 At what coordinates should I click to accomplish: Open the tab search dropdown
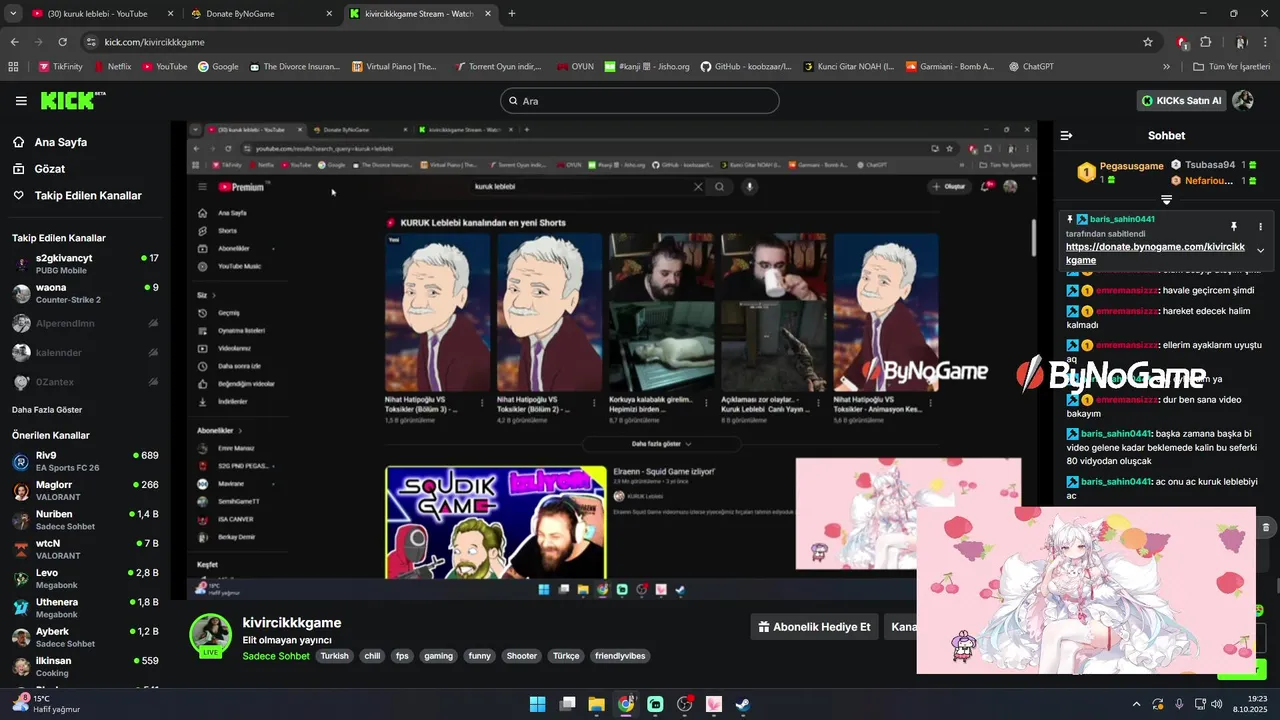13,14
